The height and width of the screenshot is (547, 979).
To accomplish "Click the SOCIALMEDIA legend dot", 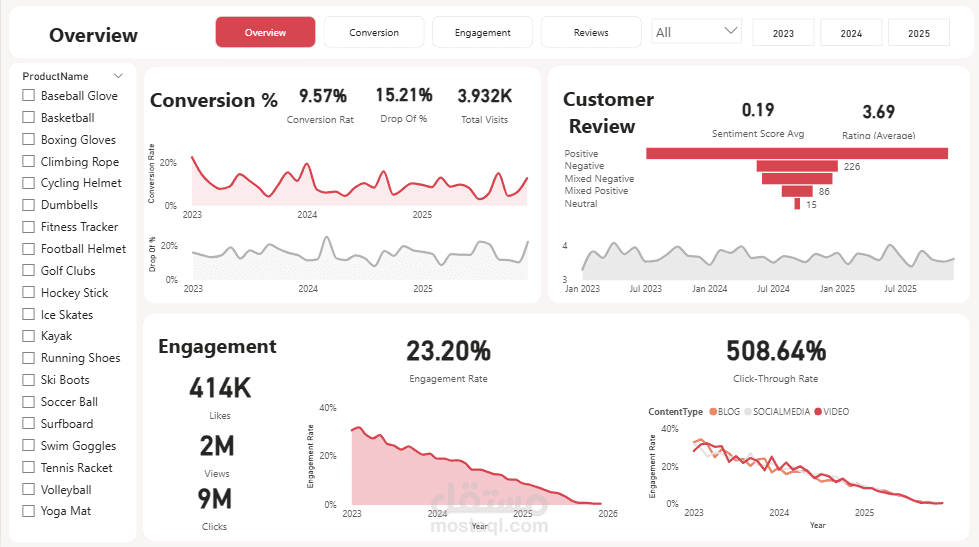I will click(x=748, y=412).
